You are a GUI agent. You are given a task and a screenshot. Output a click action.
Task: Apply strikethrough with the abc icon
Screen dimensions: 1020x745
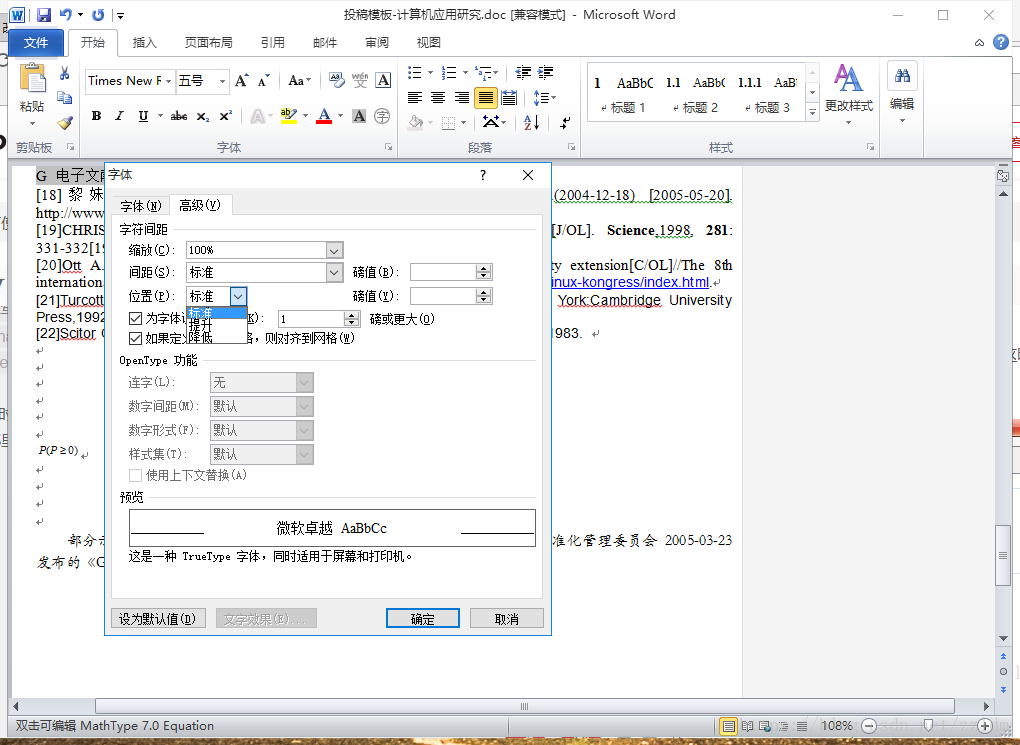[x=179, y=116]
